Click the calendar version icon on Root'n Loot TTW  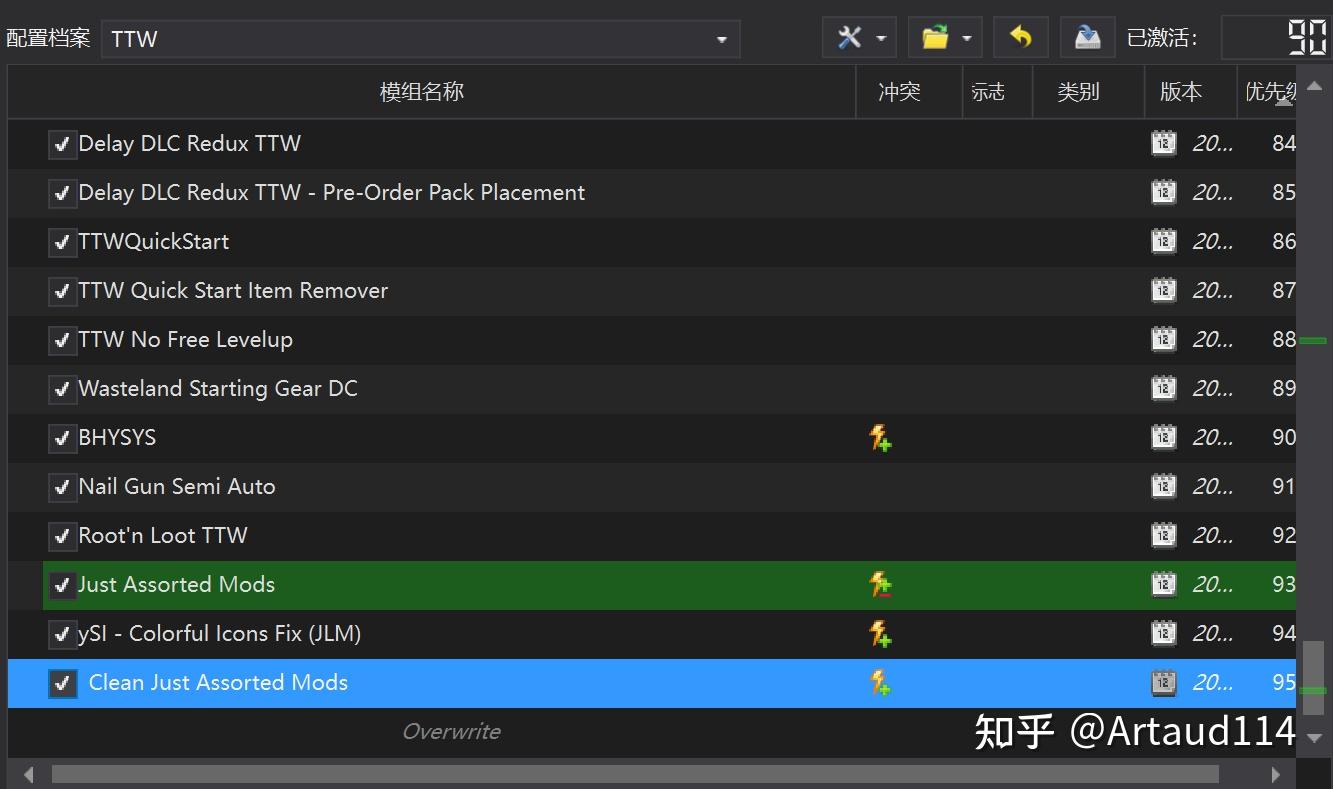1163,535
